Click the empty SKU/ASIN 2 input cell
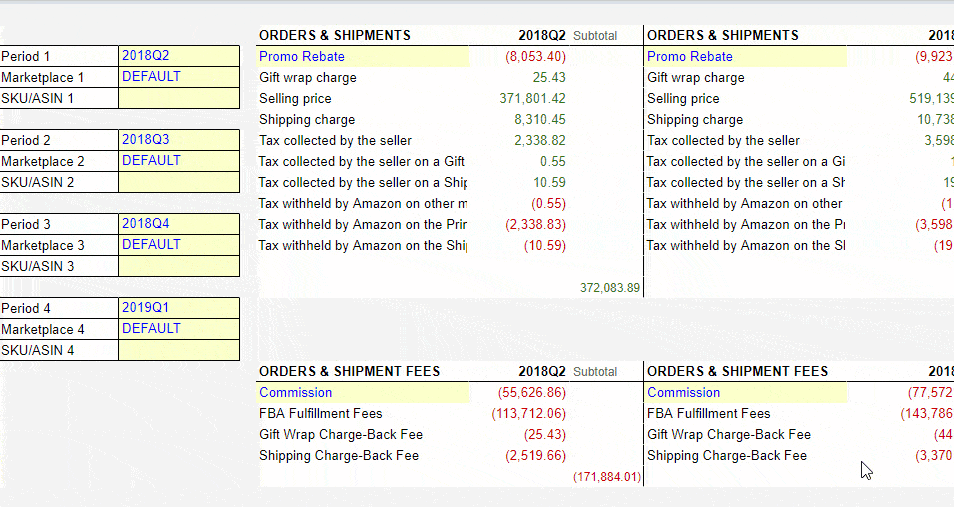The height and width of the screenshot is (507, 954). pos(178,182)
